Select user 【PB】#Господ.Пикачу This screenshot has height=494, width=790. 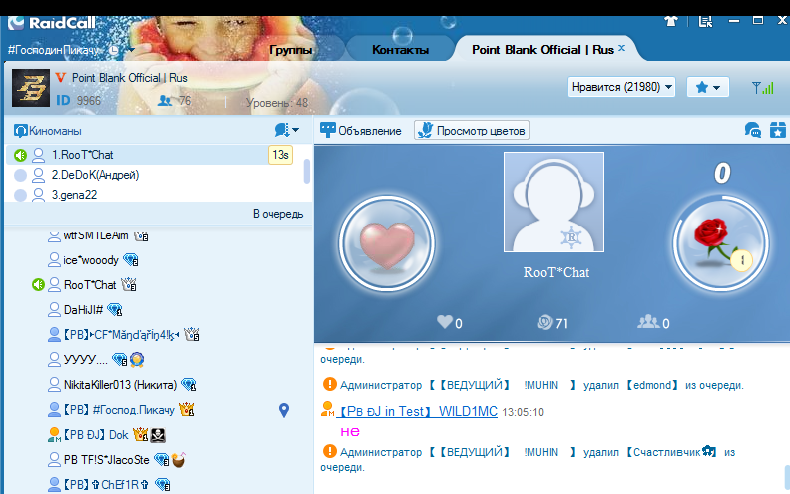[118, 409]
